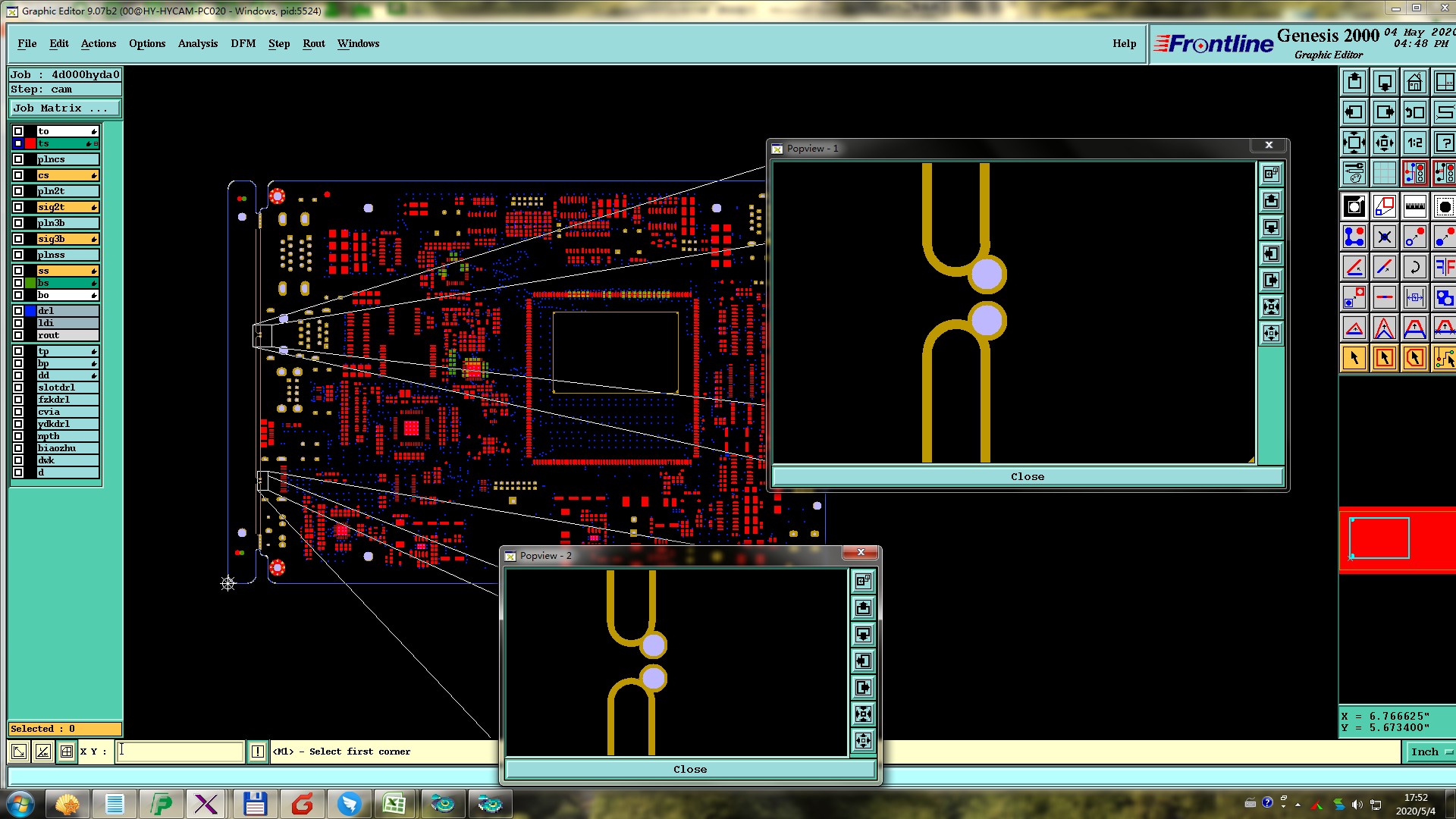1456x819 pixels.
Task: Open the Analysis menu
Action: (x=197, y=43)
